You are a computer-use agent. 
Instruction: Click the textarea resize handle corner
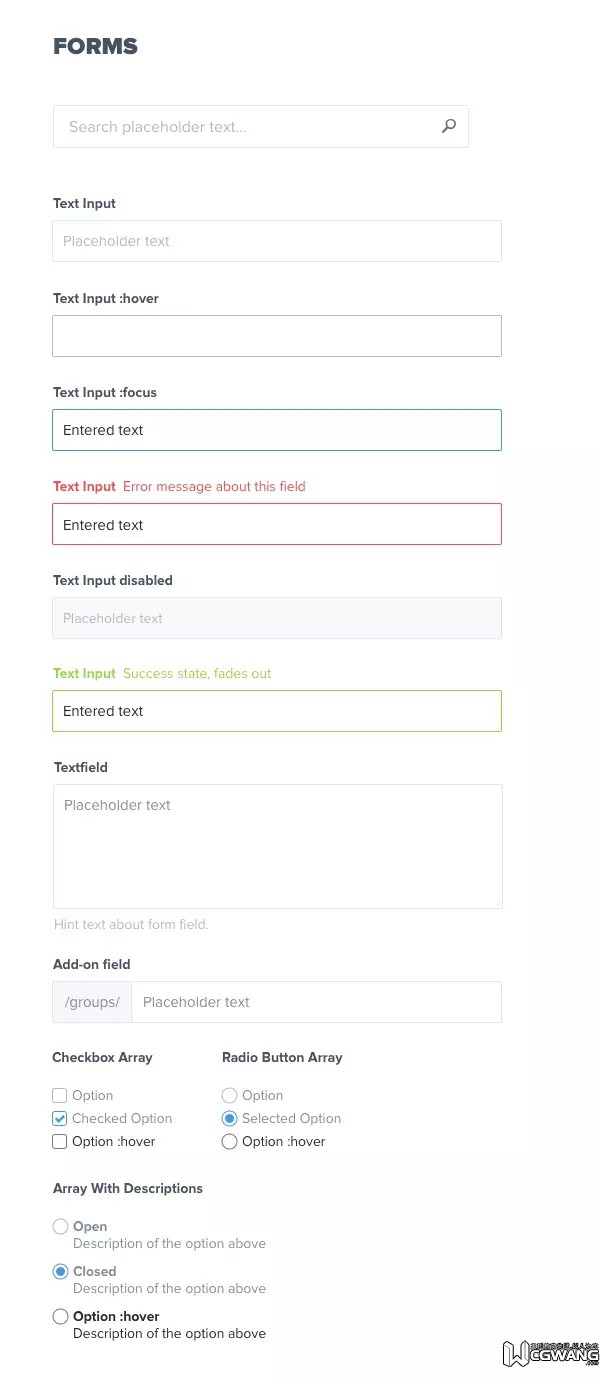[x=497, y=903]
